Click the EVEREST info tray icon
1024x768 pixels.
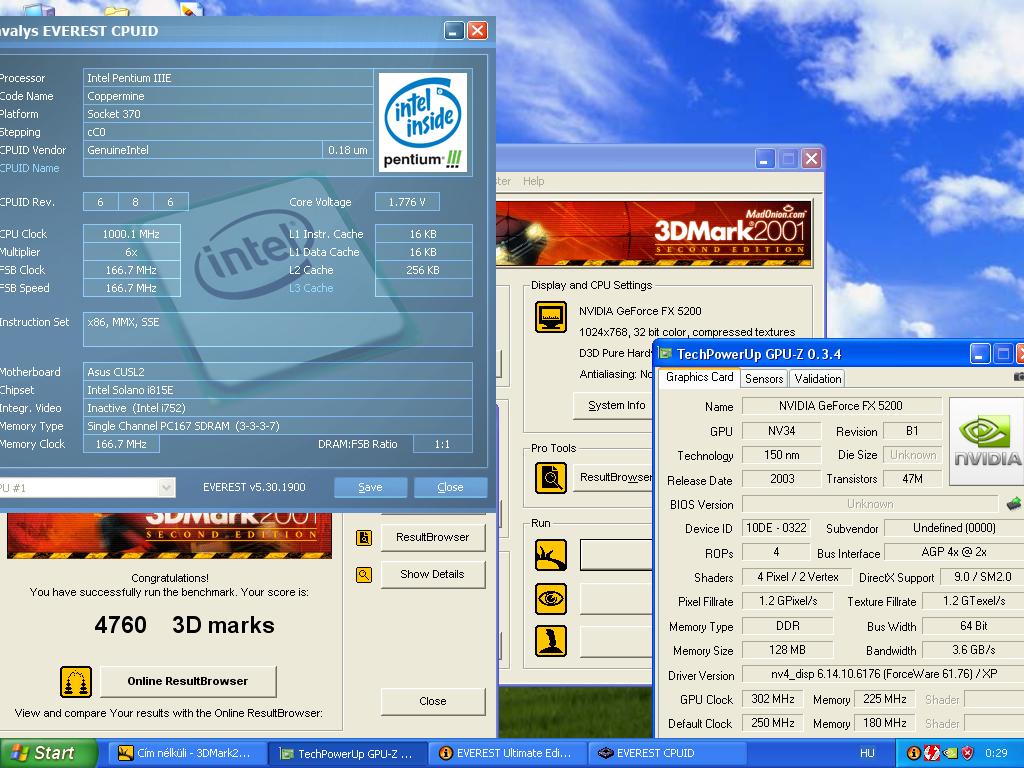coord(914,754)
